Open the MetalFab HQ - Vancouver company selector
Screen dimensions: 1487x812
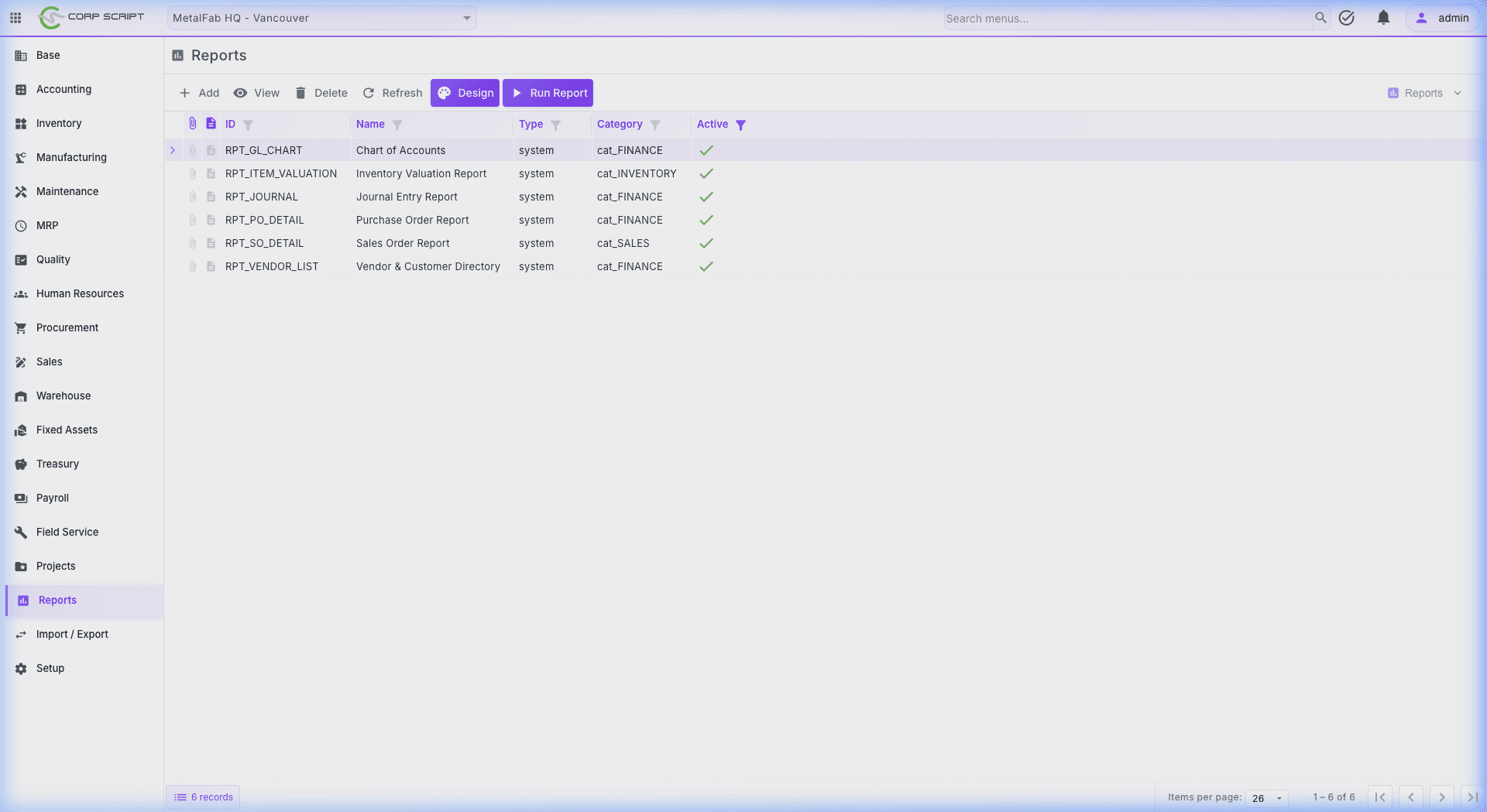(321, 17)
